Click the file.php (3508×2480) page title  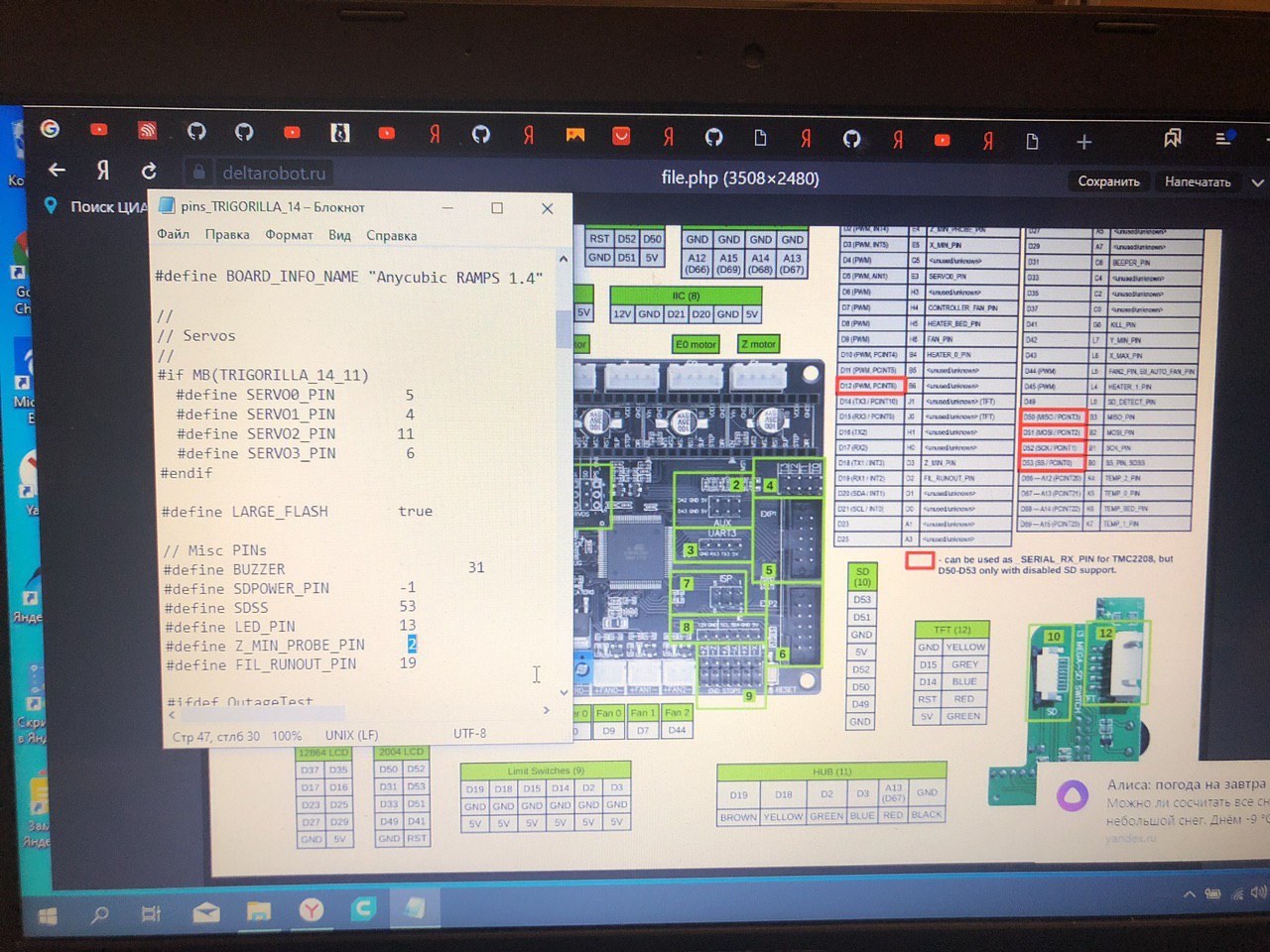tap(740, 178)
